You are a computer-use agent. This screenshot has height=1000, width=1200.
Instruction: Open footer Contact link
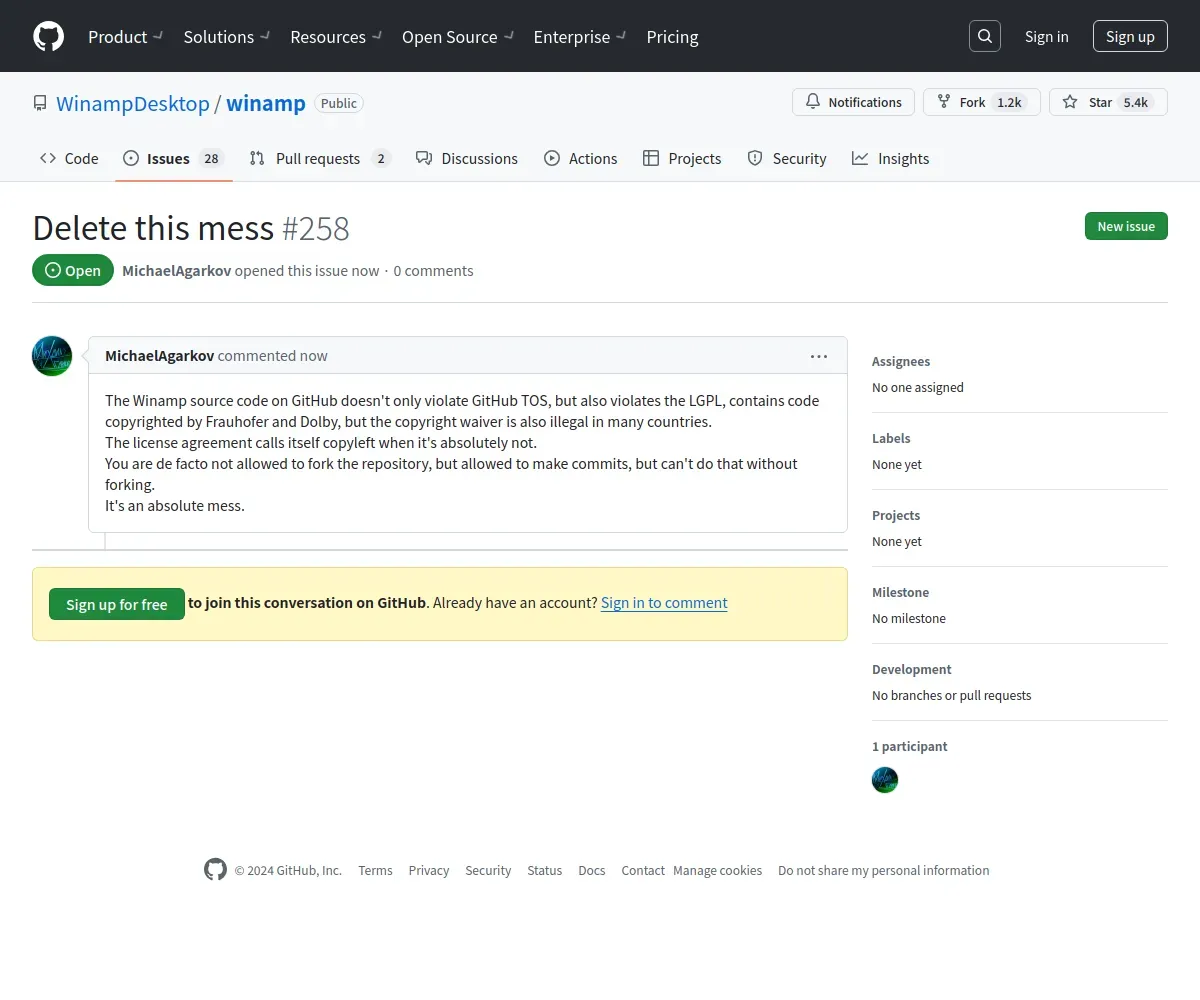(x=643, y=870)
